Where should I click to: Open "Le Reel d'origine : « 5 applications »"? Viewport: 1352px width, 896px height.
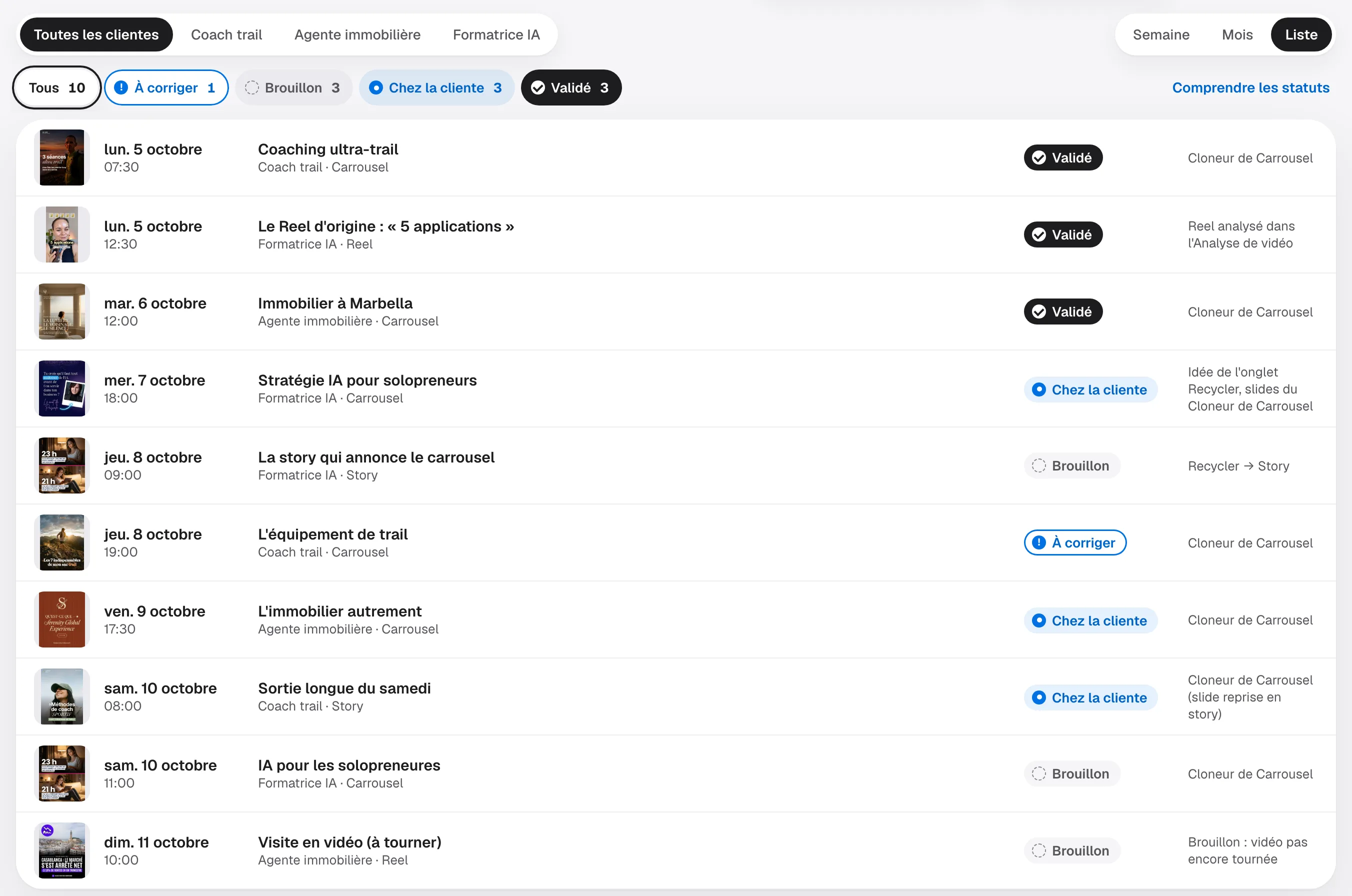tap(385, 226)
